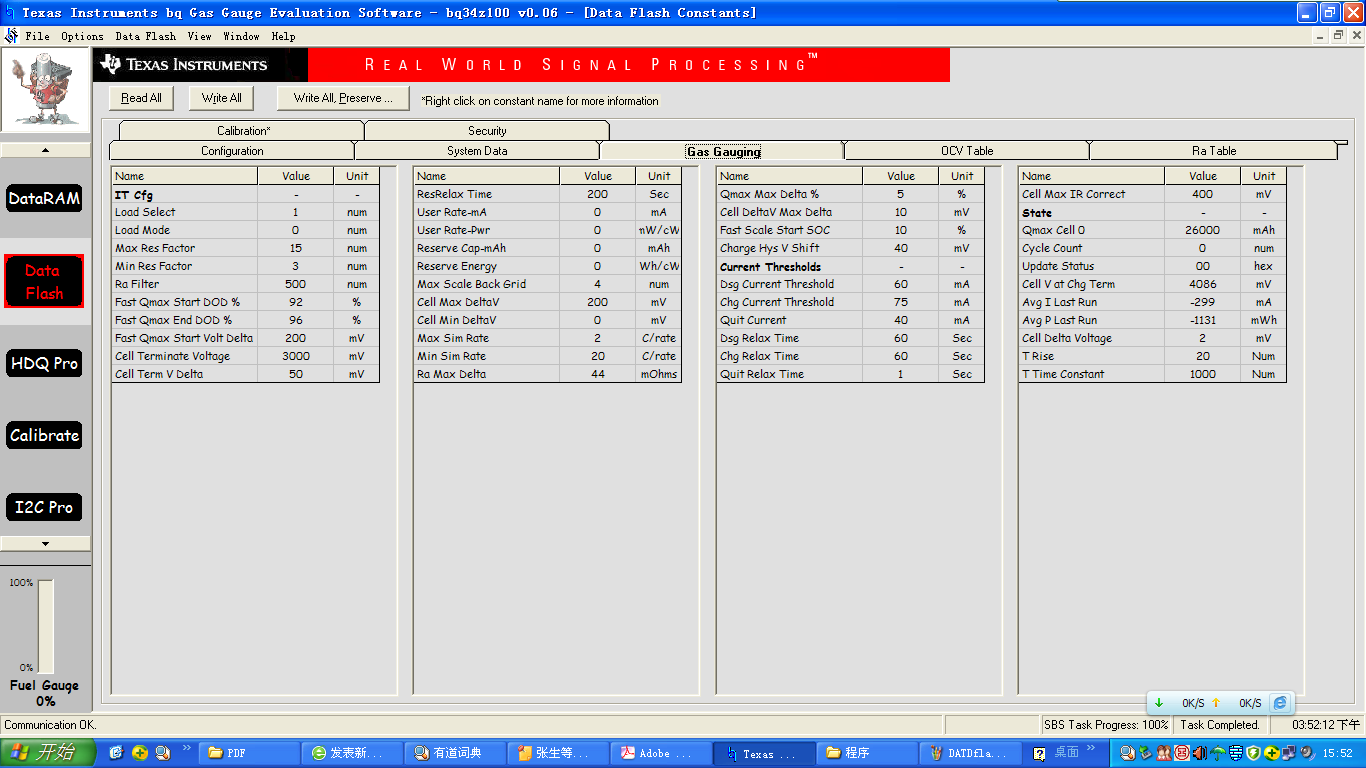Select the Gas Gauging tab
This screenshot has height=768, width=1366.
click(722, 151)
